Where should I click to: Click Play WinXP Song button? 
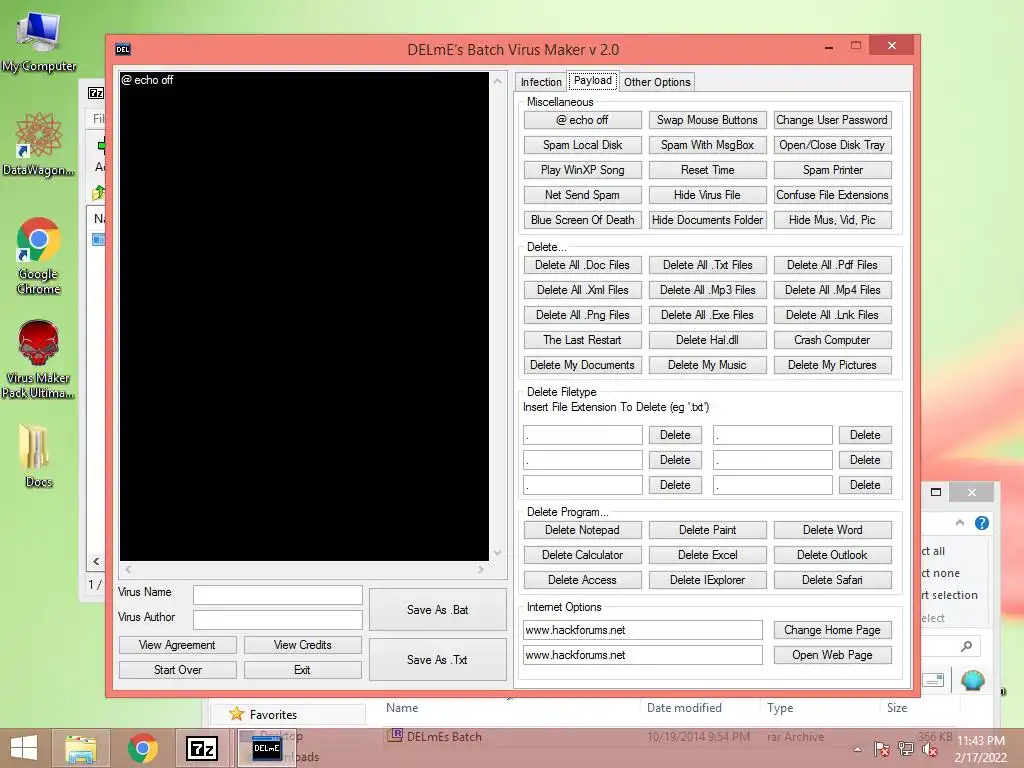pos(583,170)
